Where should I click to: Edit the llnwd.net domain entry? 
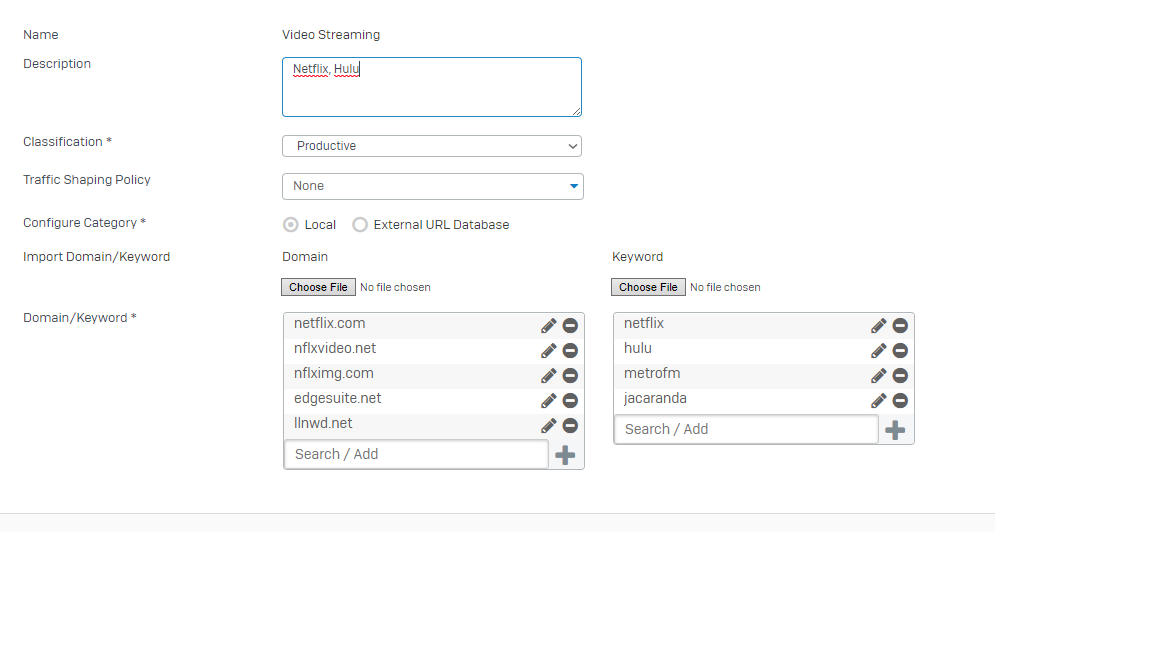coord(549,425)
